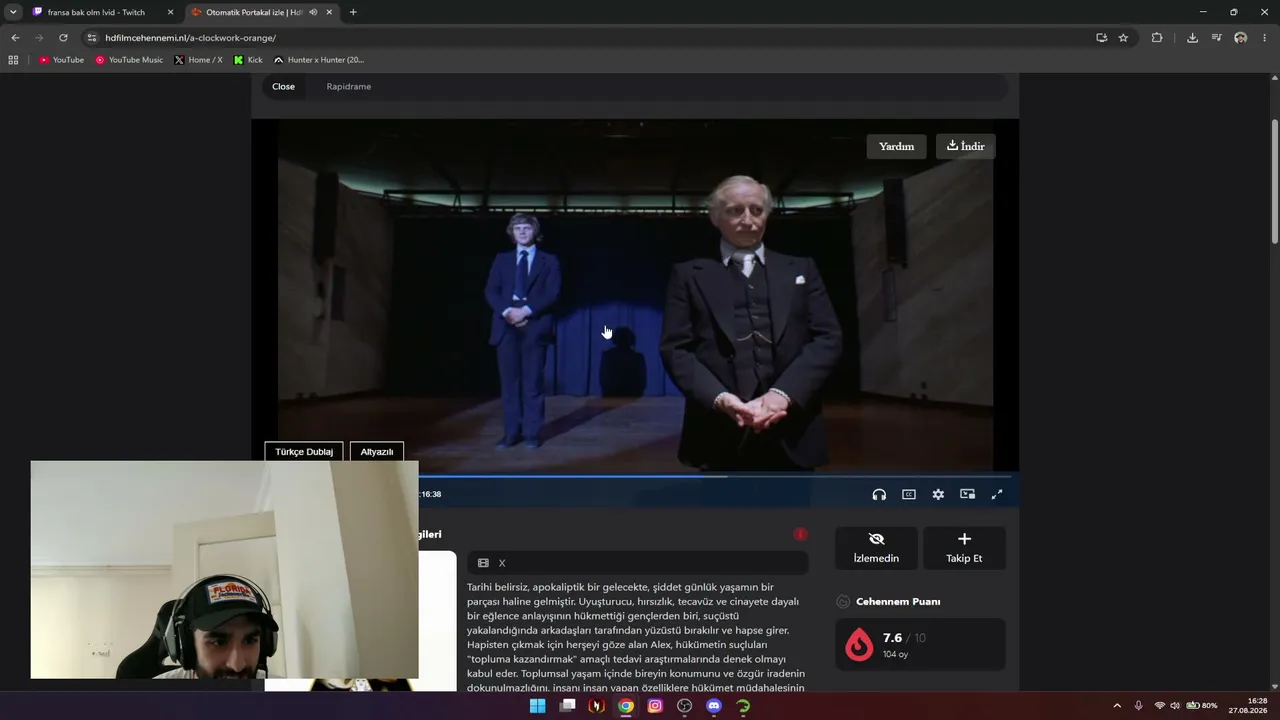Bookmark this page with the star icon

coord(1123,38)
